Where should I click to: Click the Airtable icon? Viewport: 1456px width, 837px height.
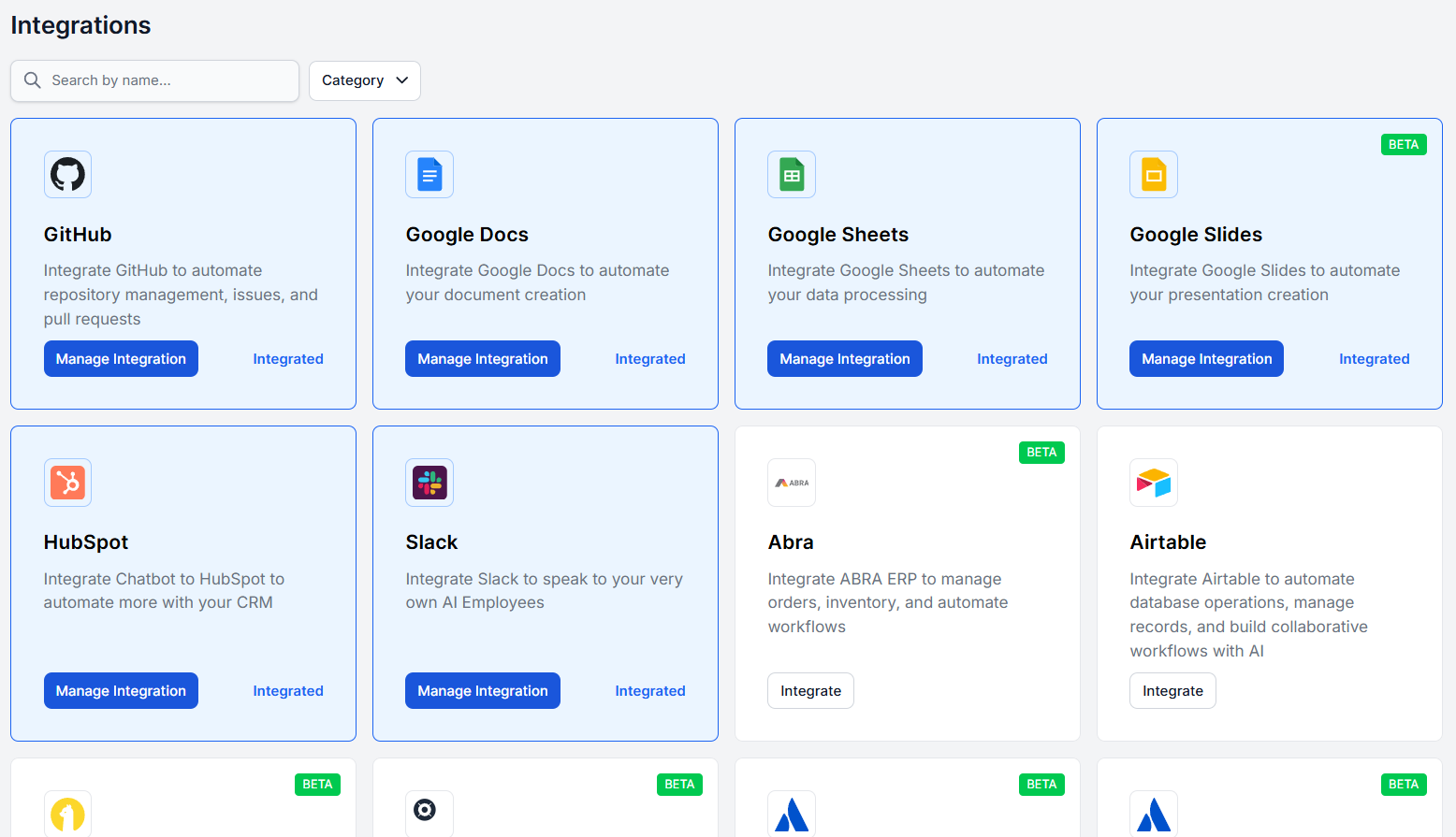[1154, 483]
